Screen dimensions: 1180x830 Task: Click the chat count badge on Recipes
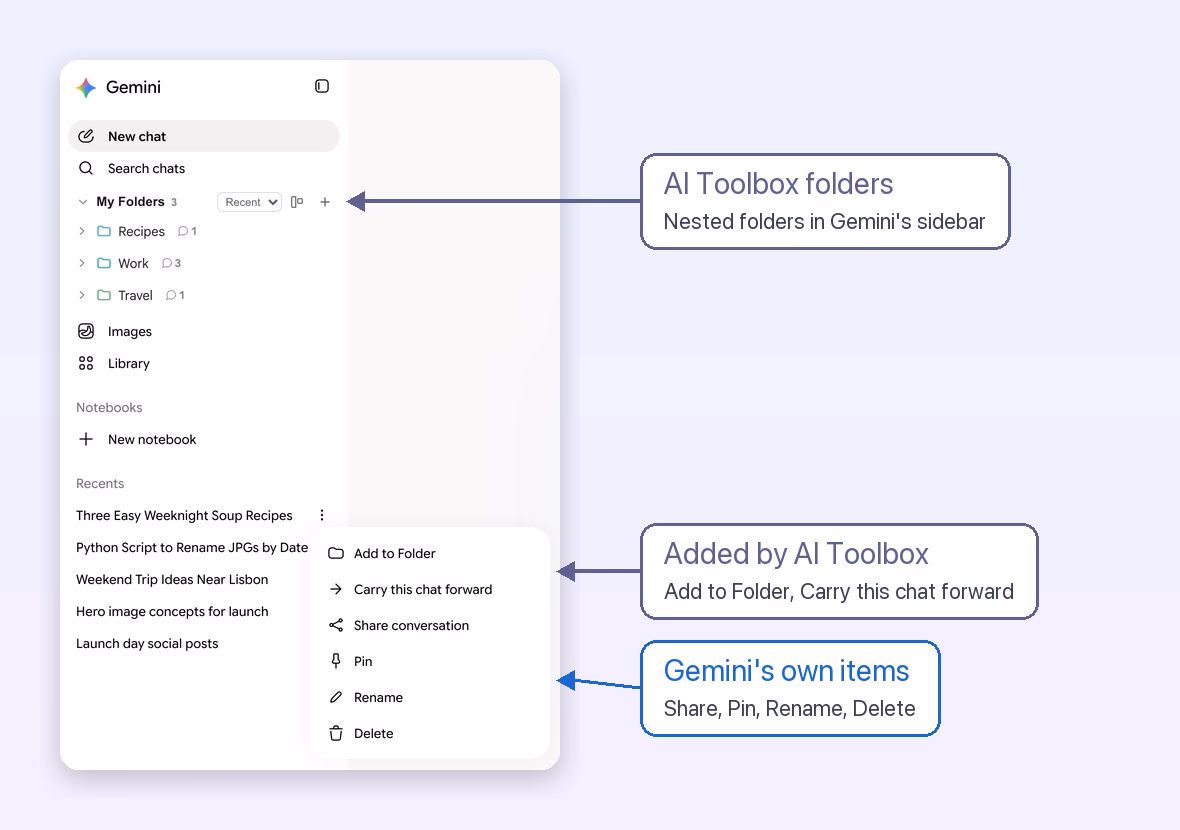(187, 231)
